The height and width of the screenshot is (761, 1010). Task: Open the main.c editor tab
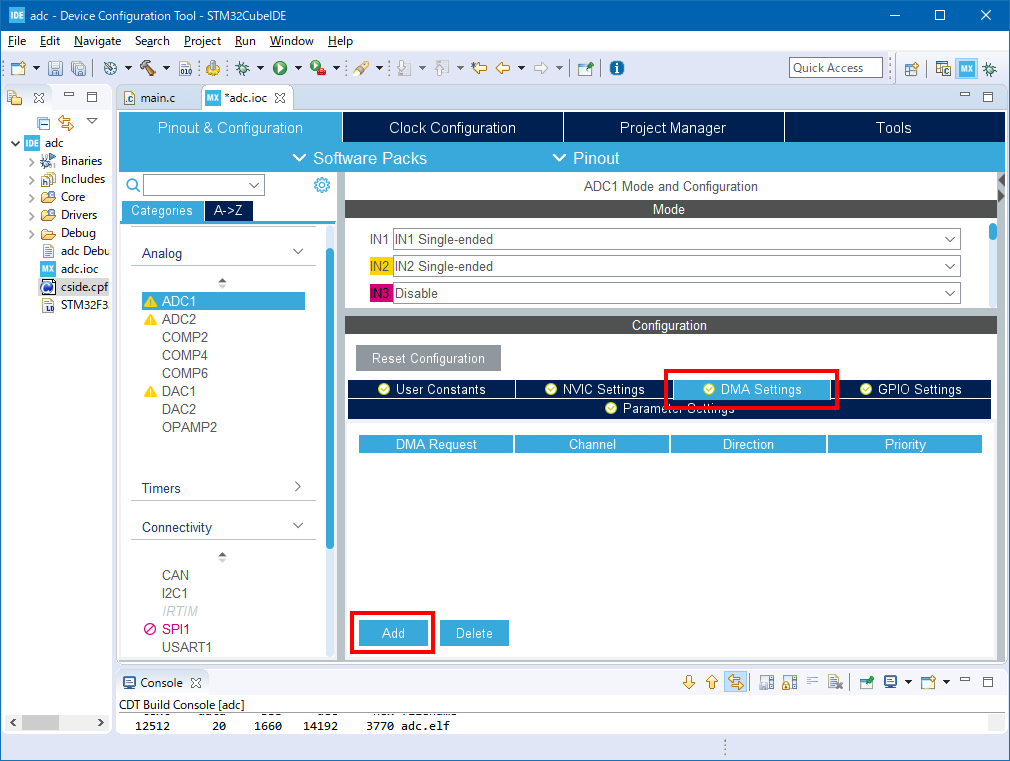point(158,97)
